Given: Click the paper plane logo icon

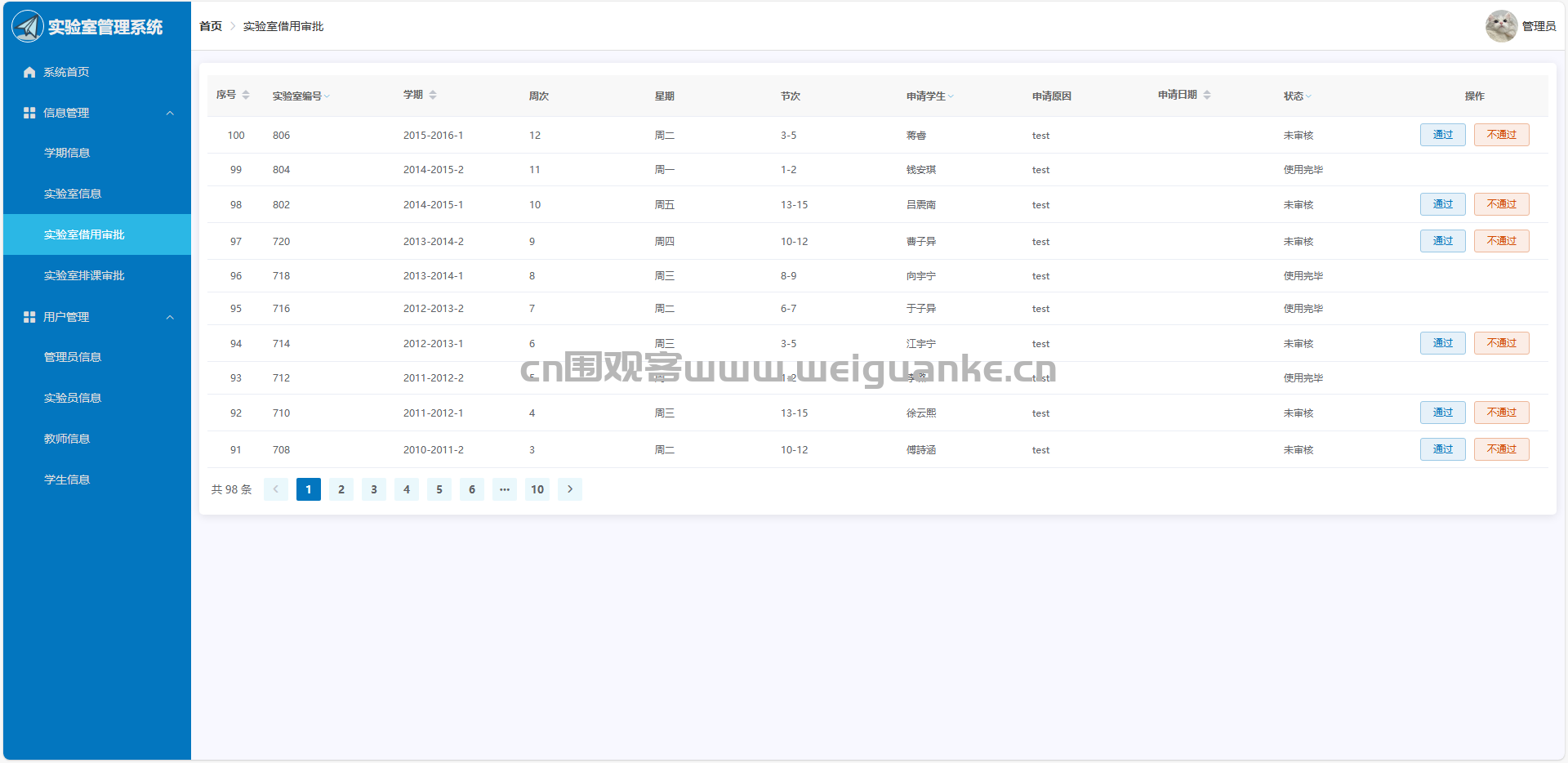Looking at the screenshot, I should pyautogui.click(x=28, y=27).
